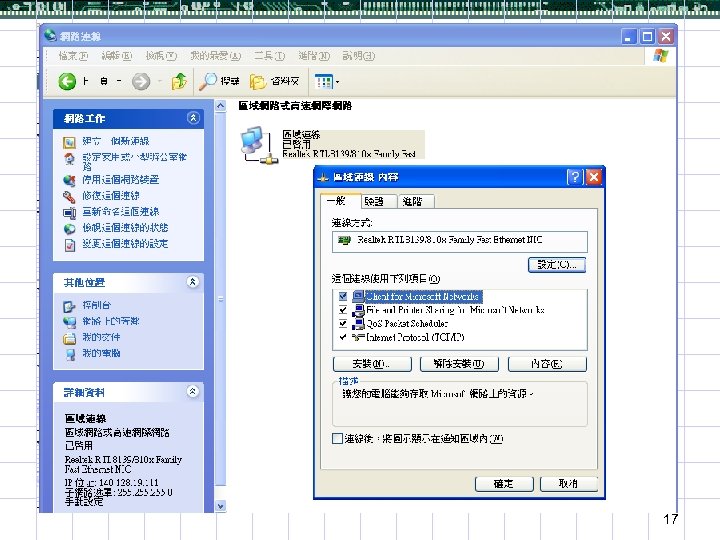720x540 pixels.
Task: Click the home or small office network setup icon
Action: tap(69, 159)
